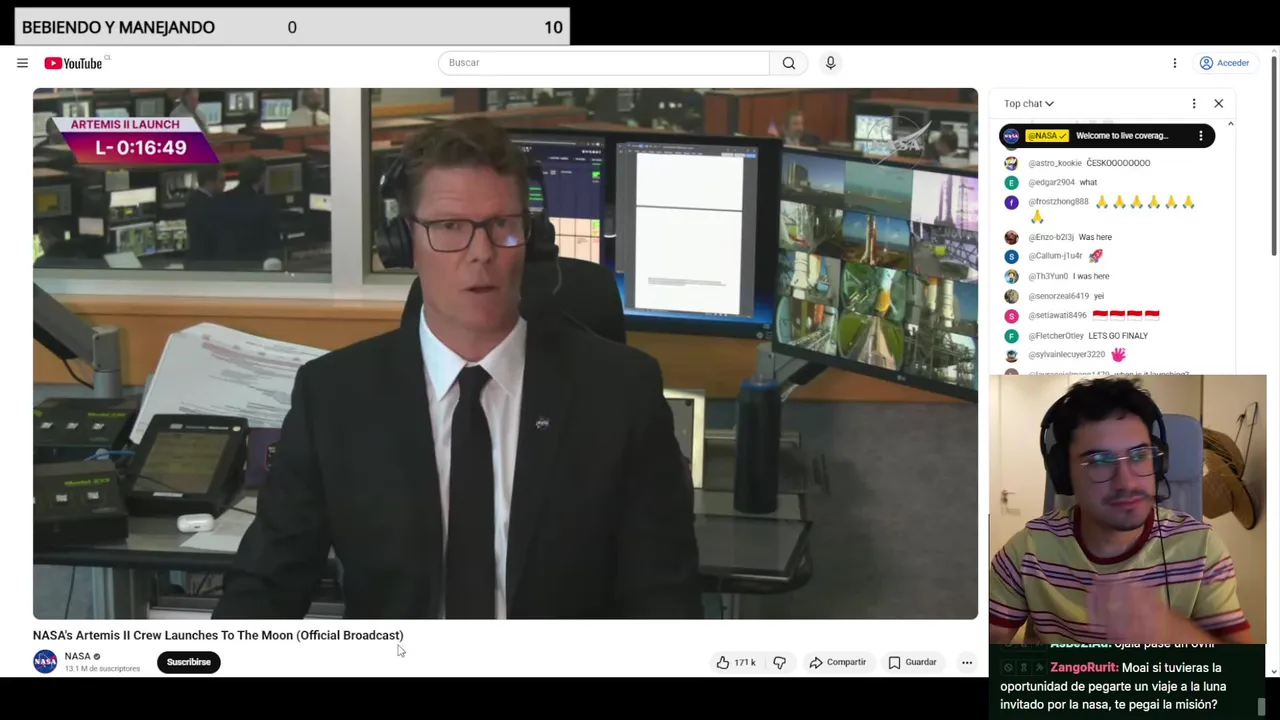1280x720 pixels.
Task: Like the video with thumbs up
Action: [x=735, y=662]
